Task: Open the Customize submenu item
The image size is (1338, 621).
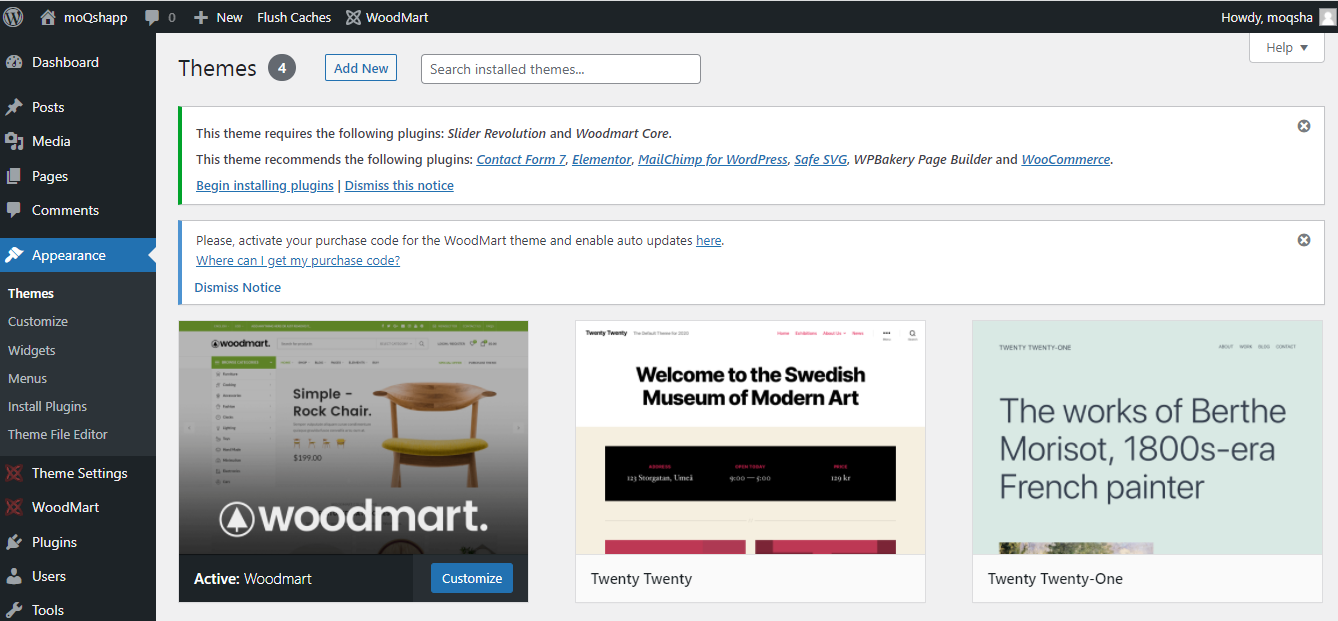Action: 38,322
